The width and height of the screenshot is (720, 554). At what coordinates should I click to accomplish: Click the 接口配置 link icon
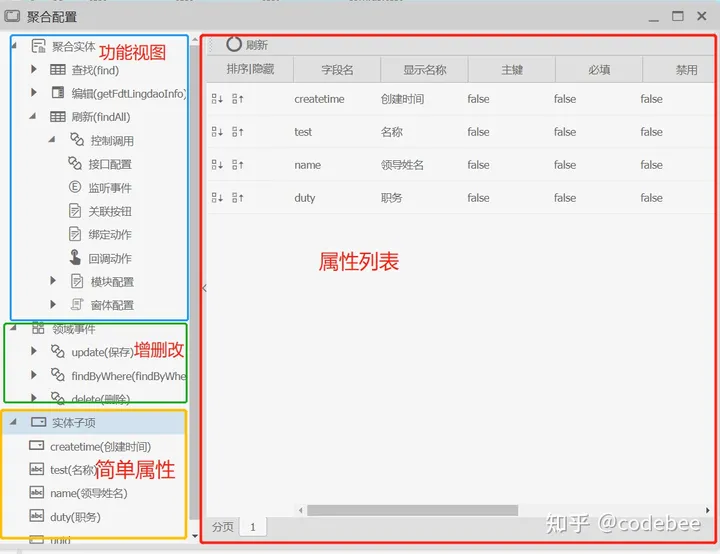(x=75, y=163)
